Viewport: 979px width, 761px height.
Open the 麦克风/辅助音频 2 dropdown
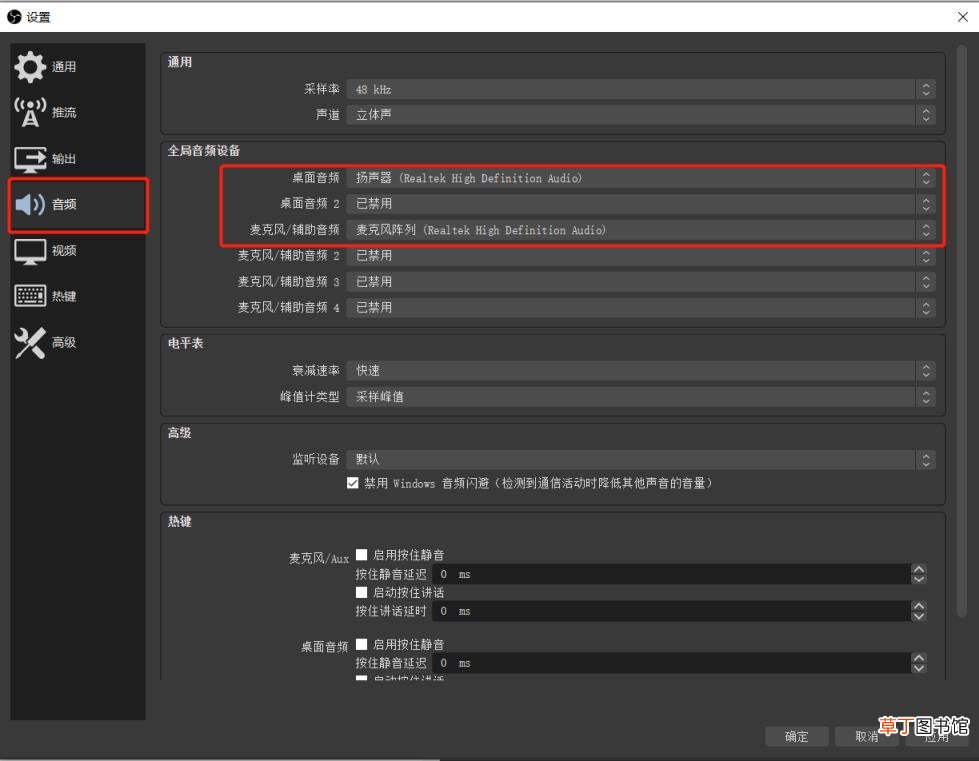641,256
